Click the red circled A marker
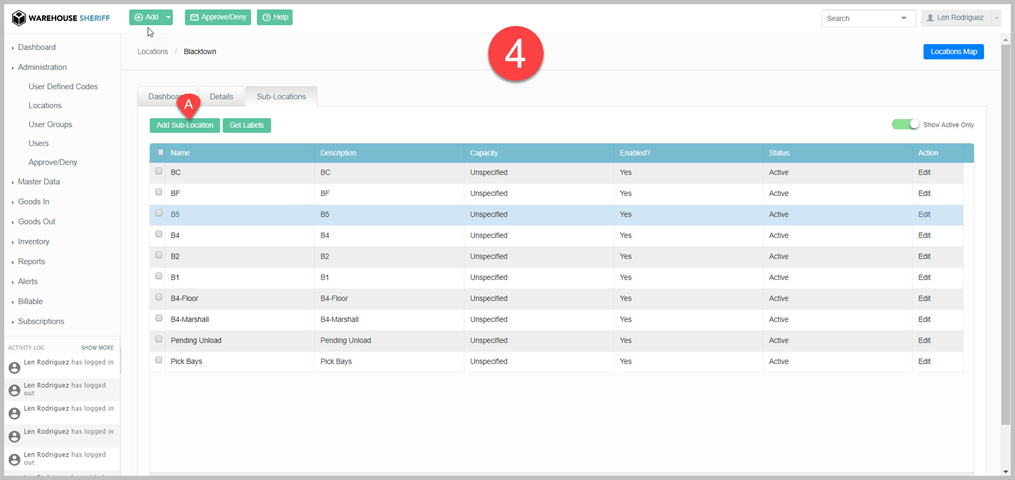This screenshot has height=480, width=1015. (x=185, y=102)
